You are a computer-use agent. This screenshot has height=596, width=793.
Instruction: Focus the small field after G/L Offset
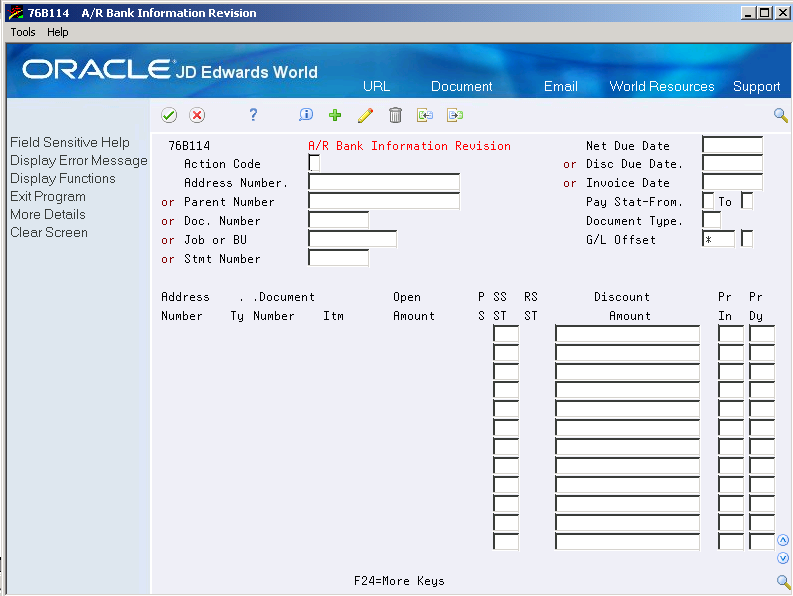pyautogui.click(x=747, y=239)
